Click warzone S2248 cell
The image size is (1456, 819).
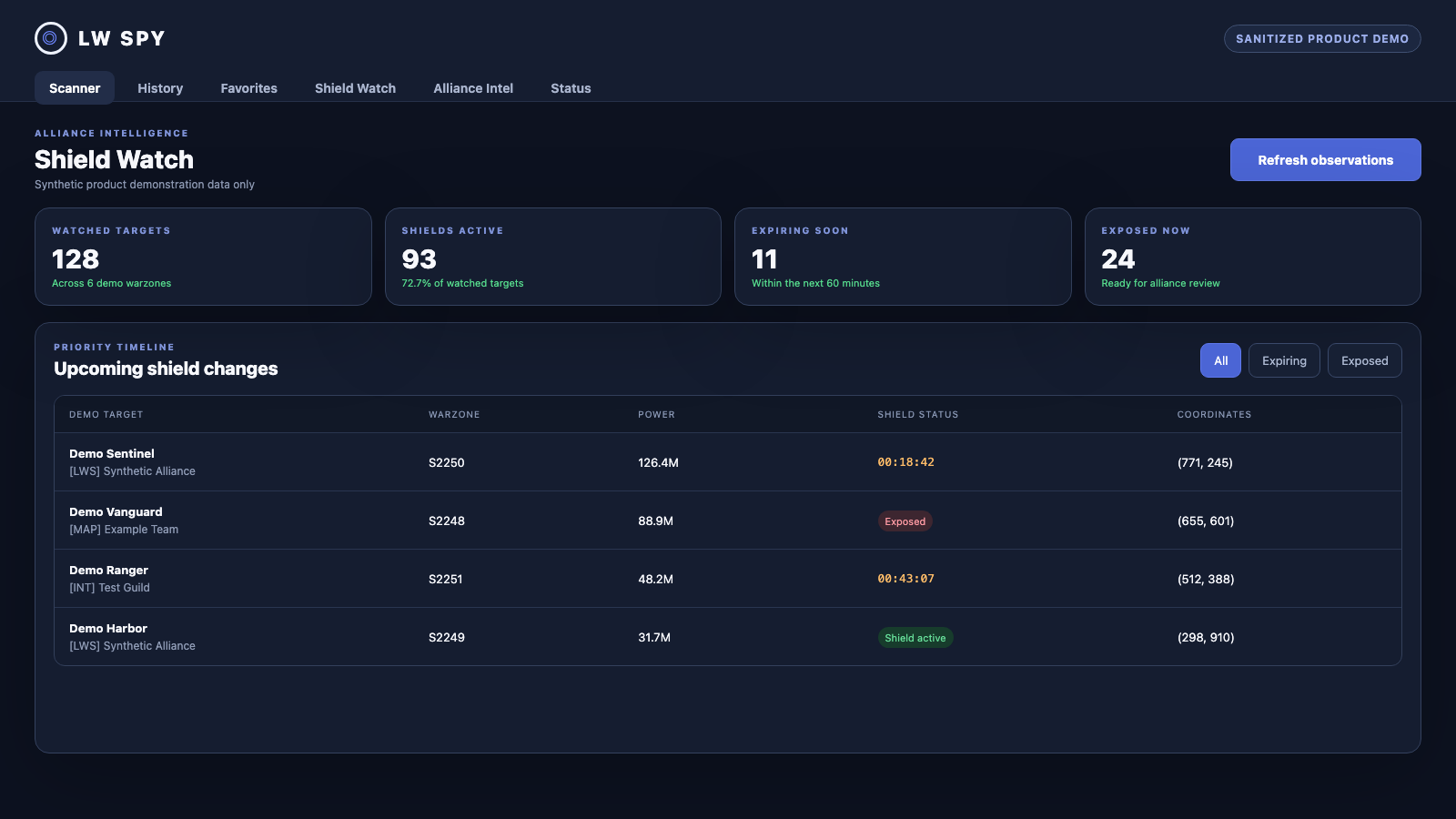tap(447, 521)
